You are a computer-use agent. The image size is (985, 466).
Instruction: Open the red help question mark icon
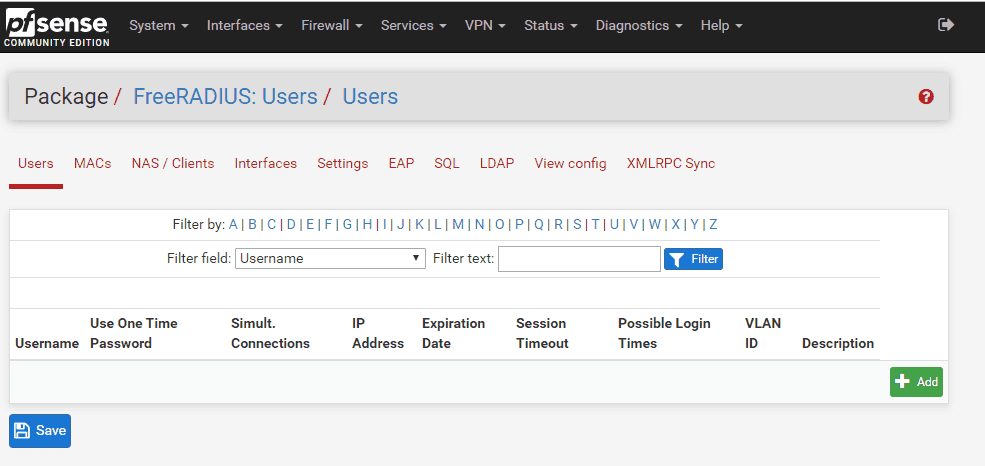click(x=926, y=97)
